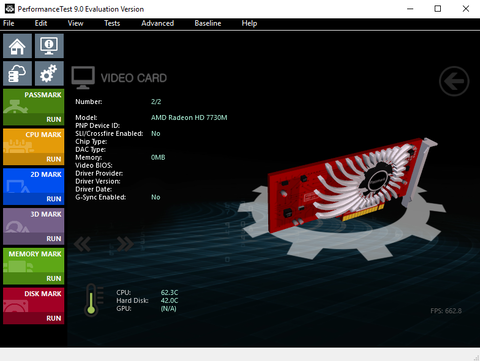This screenshot has height=361, width=480.
Task: Open the cloud baseline manager icon
Action: tap(17, 73)
